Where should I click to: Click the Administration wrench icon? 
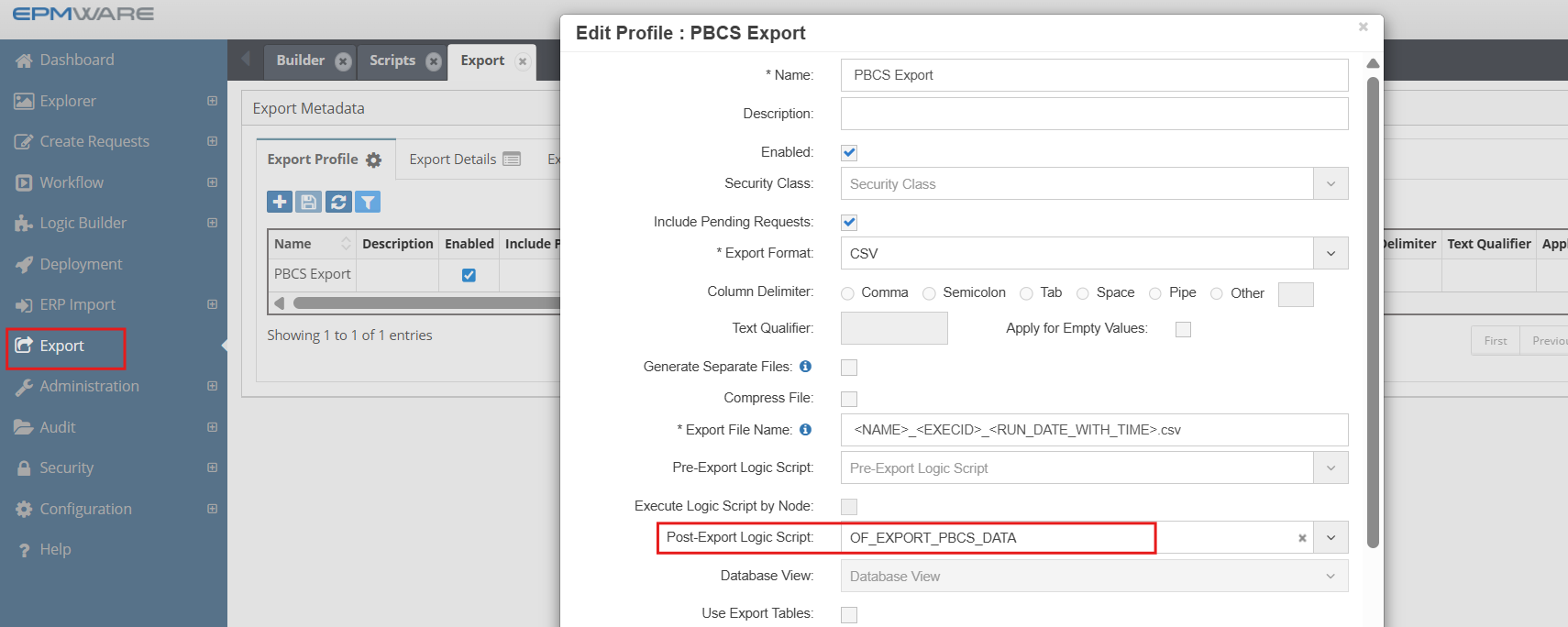click(24, 387)
